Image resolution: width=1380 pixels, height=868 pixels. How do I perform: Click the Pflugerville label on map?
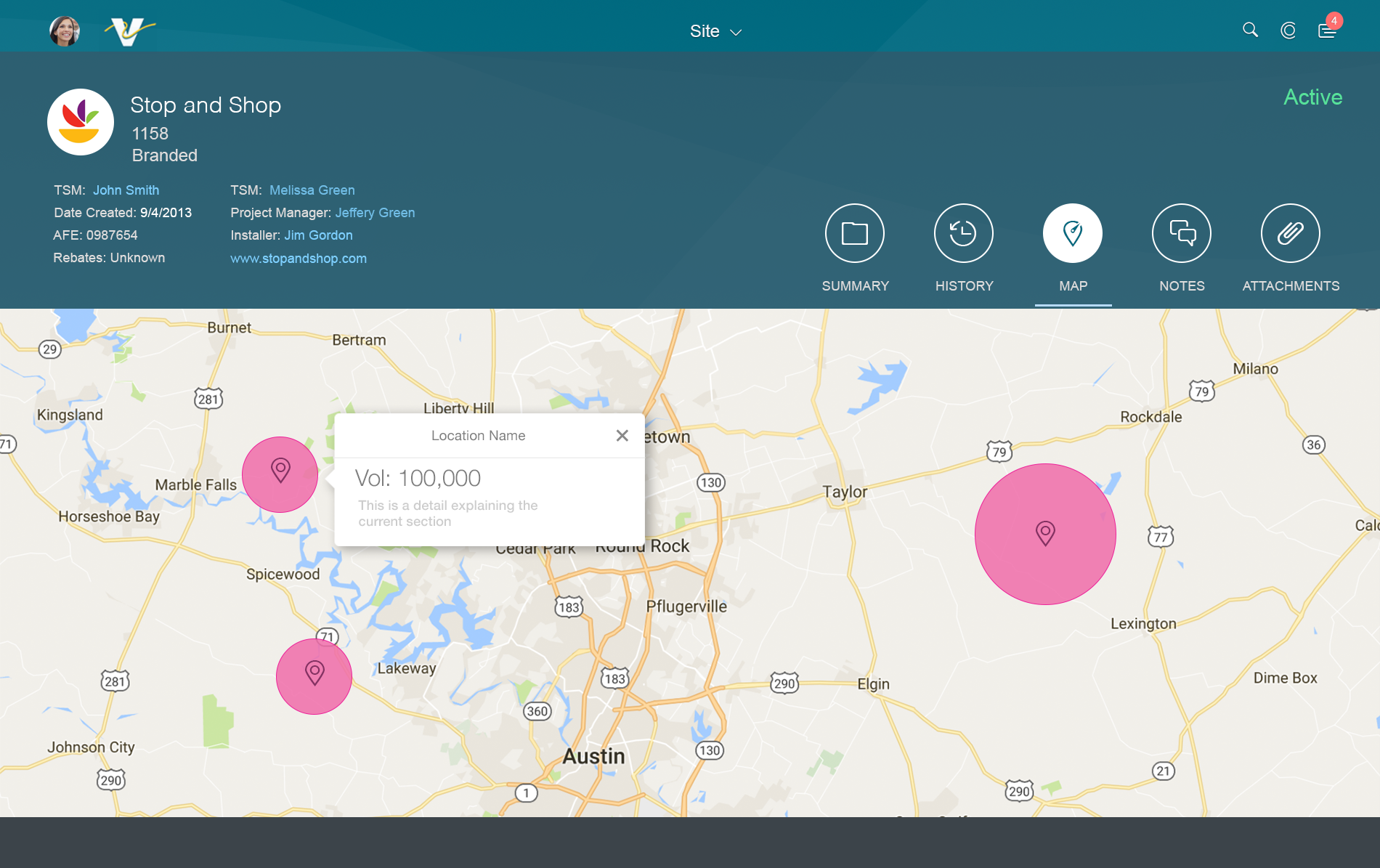click(x=686, y=607)
